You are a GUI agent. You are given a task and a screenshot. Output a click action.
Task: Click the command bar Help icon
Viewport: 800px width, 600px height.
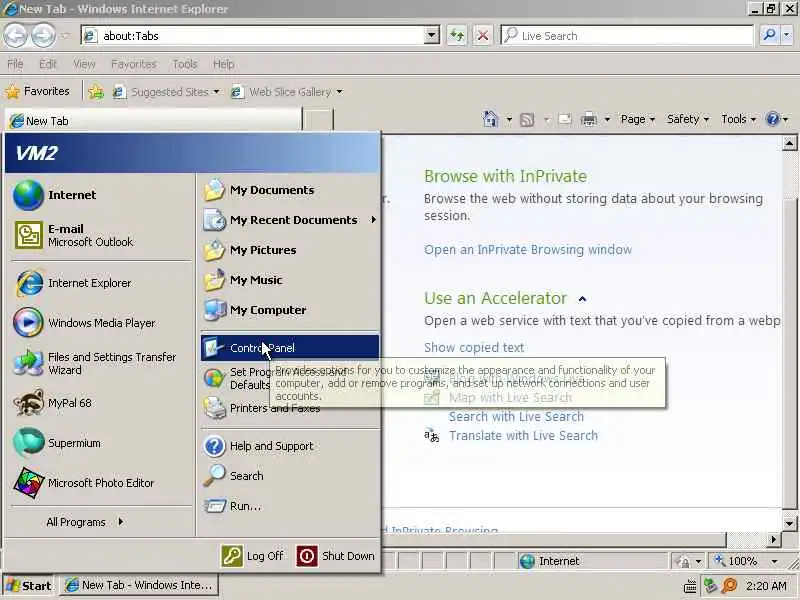pos(772,119)
